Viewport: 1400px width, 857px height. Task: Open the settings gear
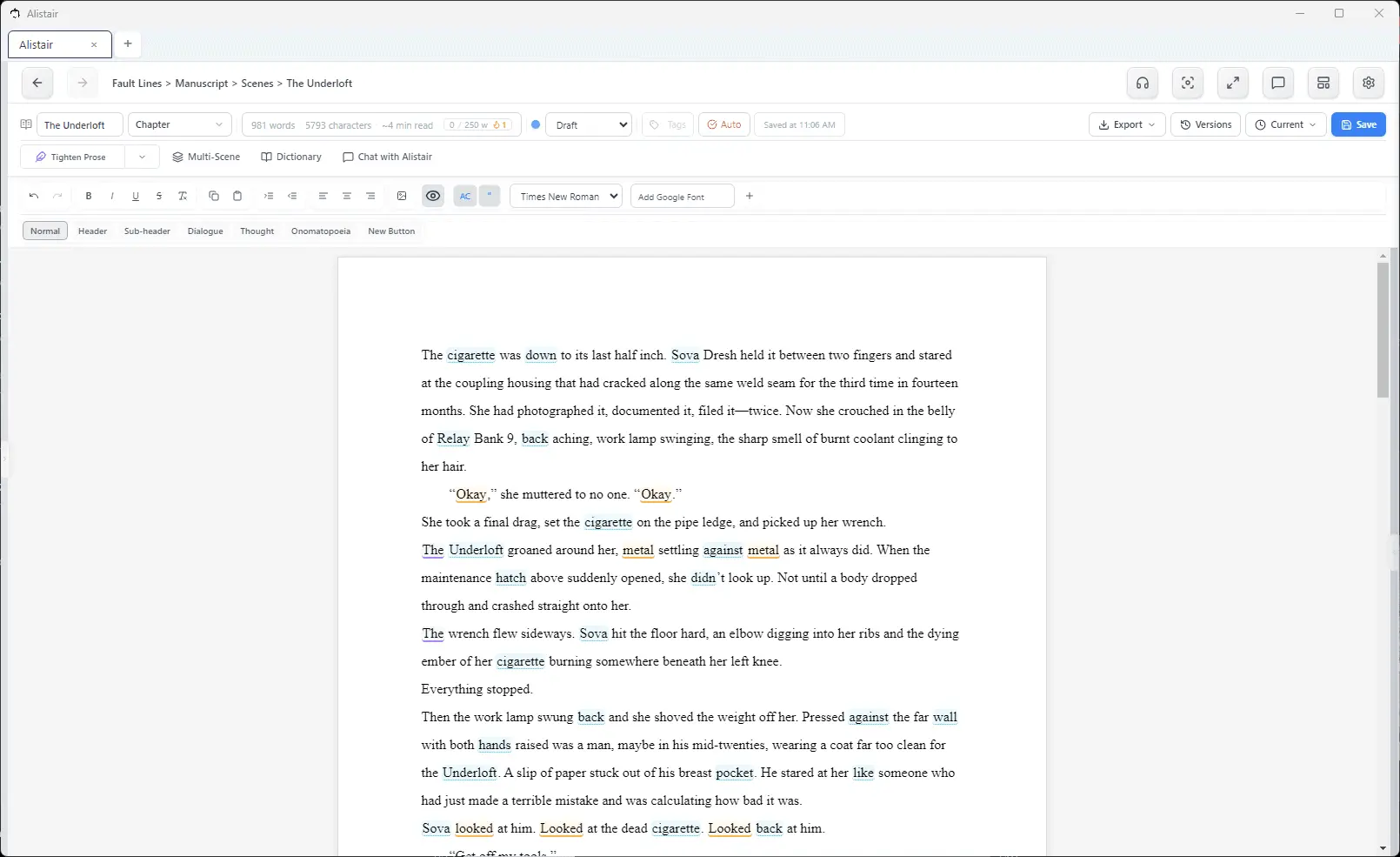tap(1369, 84)
